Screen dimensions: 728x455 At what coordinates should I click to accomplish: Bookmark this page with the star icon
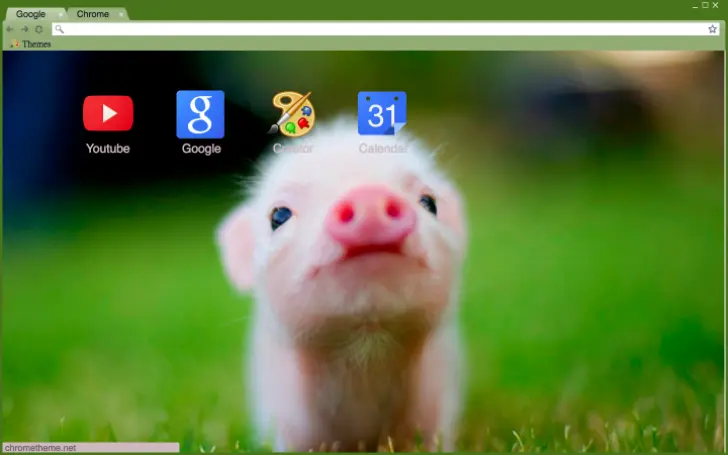(712, 29)
